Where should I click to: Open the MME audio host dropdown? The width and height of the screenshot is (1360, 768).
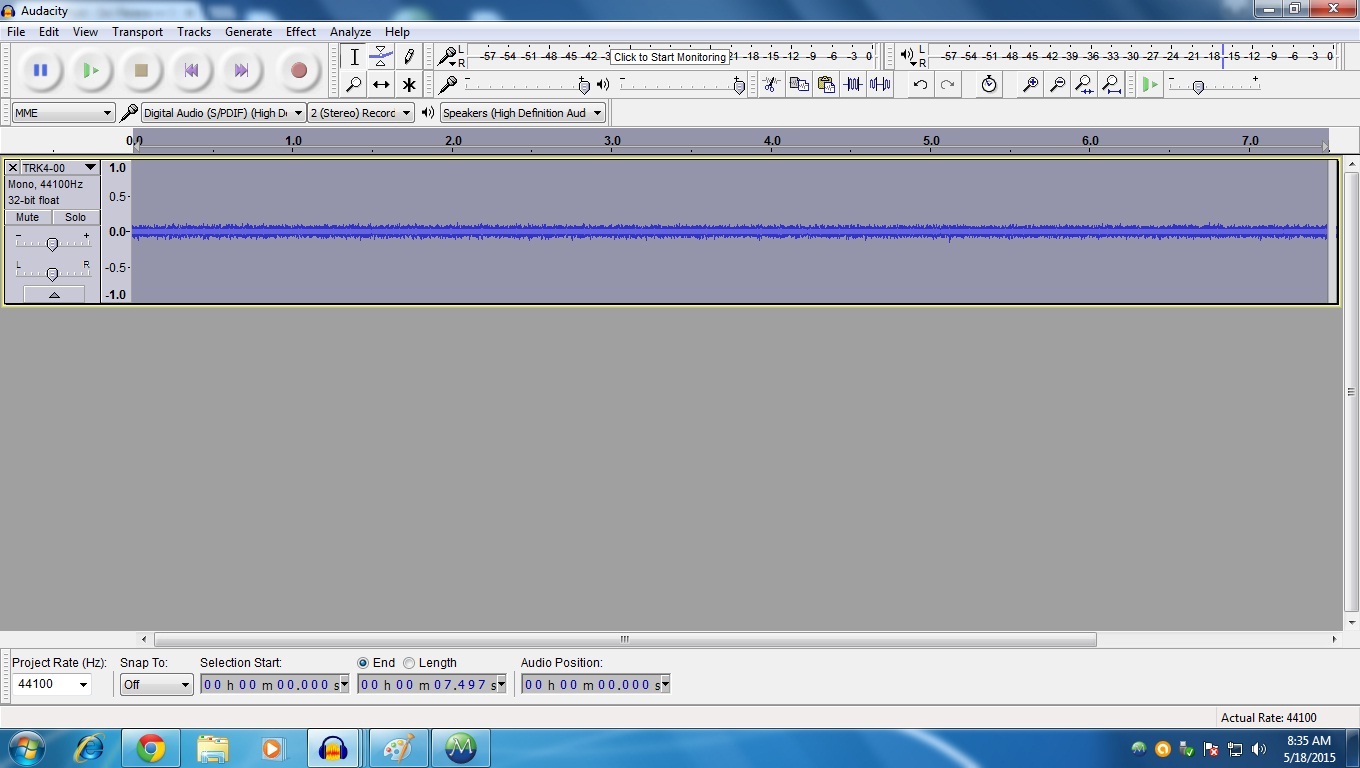(x=63, y=113)
